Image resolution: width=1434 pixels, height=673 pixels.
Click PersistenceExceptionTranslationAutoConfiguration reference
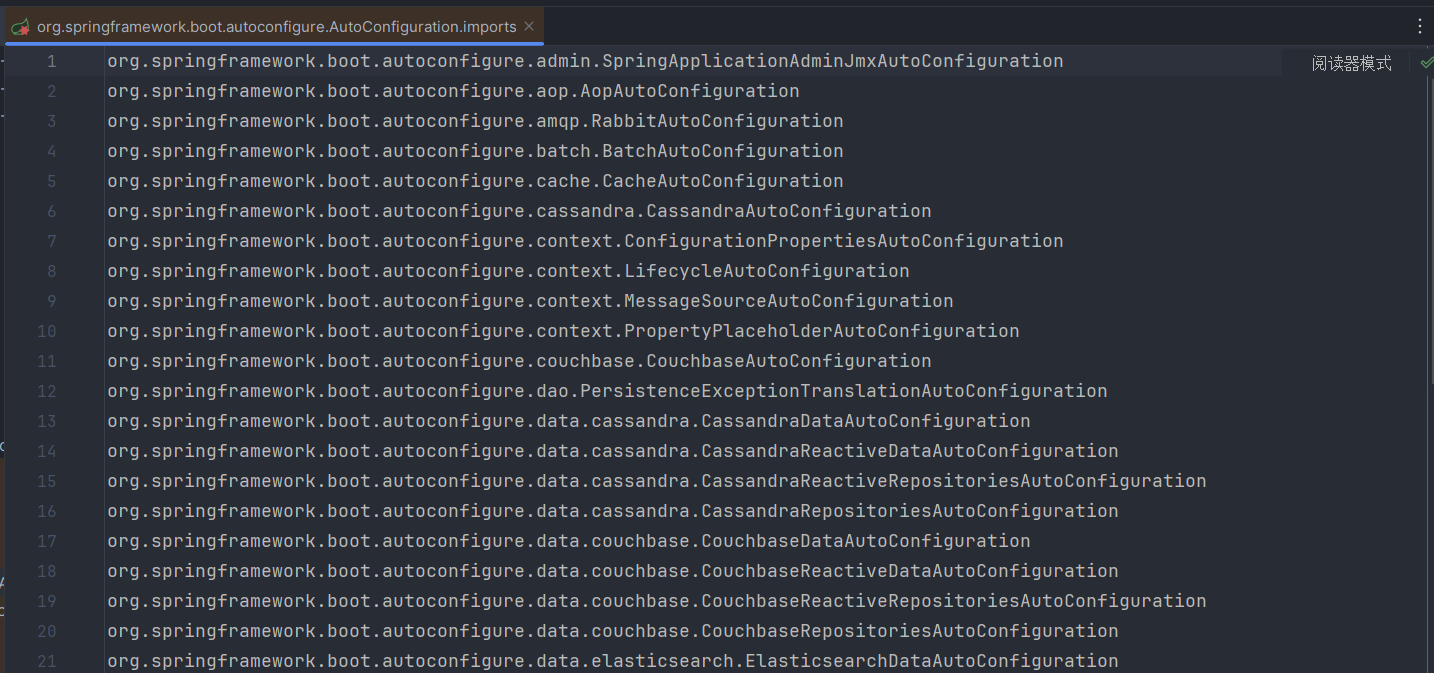tap(843, 391)
